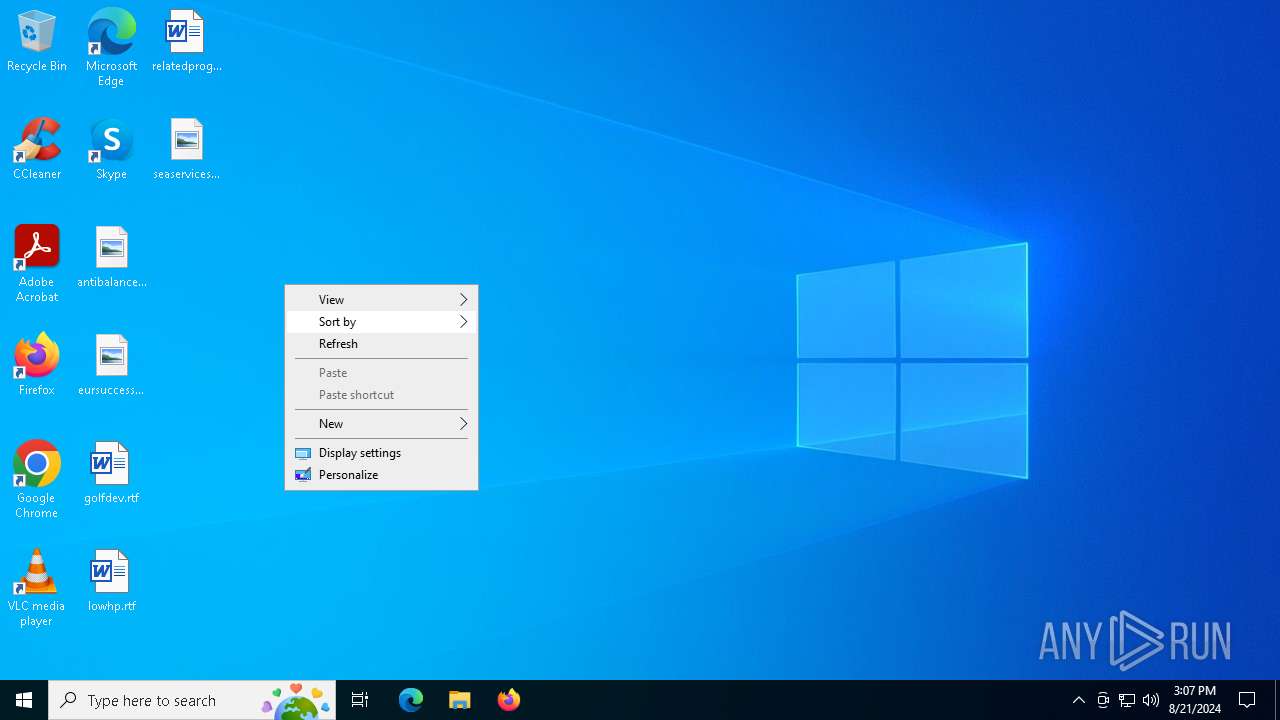Open File Explorer from the taskbar
The width and height of the screenshot is (1280, 720).
(460, 700)
